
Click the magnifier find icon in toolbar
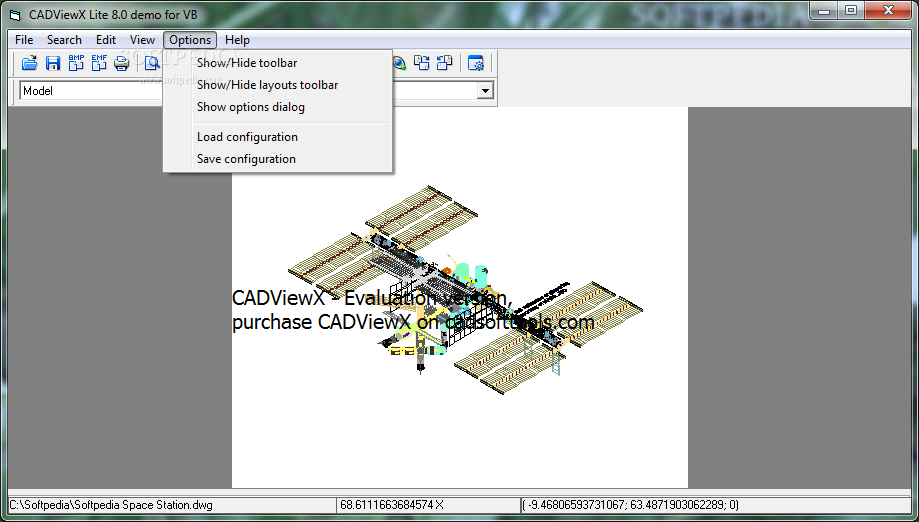click(152, 63)
